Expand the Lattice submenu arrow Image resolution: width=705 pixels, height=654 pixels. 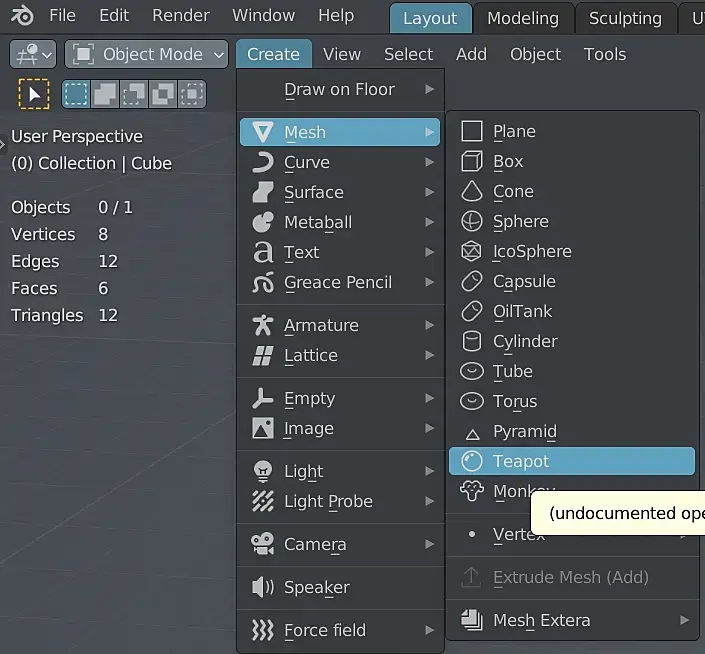429,355
